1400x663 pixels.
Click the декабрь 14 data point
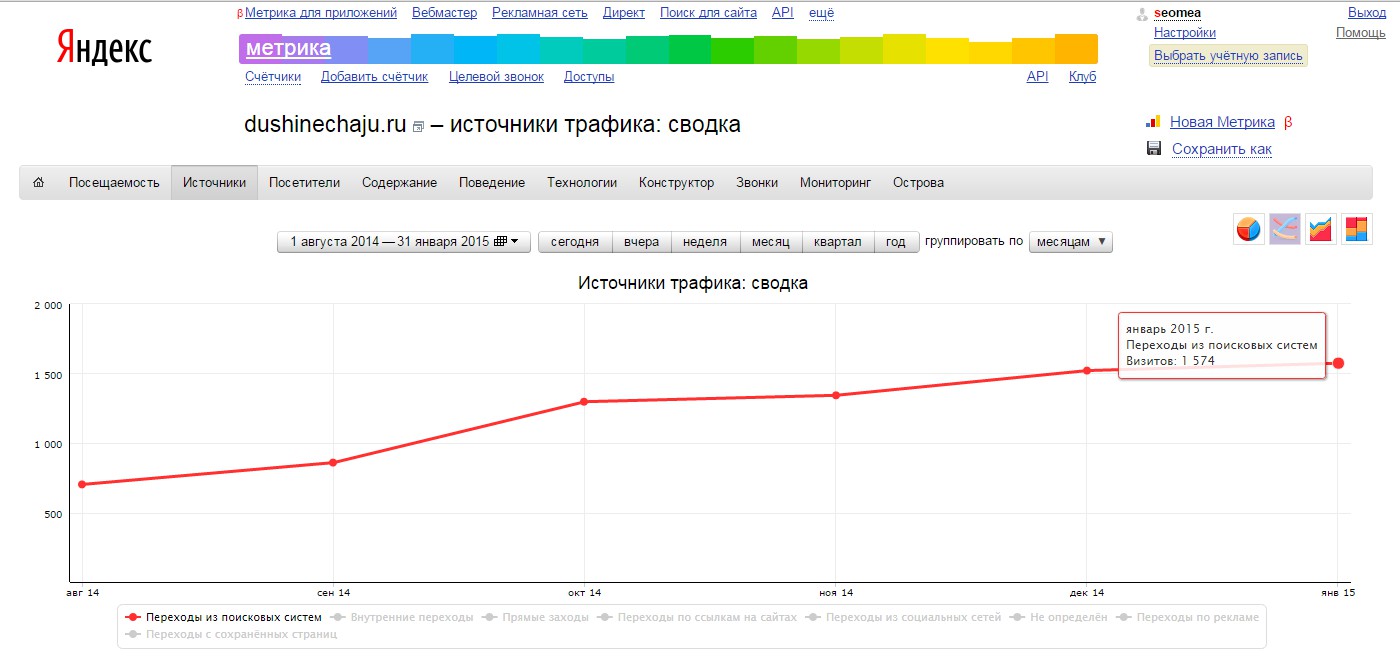click(x=1087, y=371)
